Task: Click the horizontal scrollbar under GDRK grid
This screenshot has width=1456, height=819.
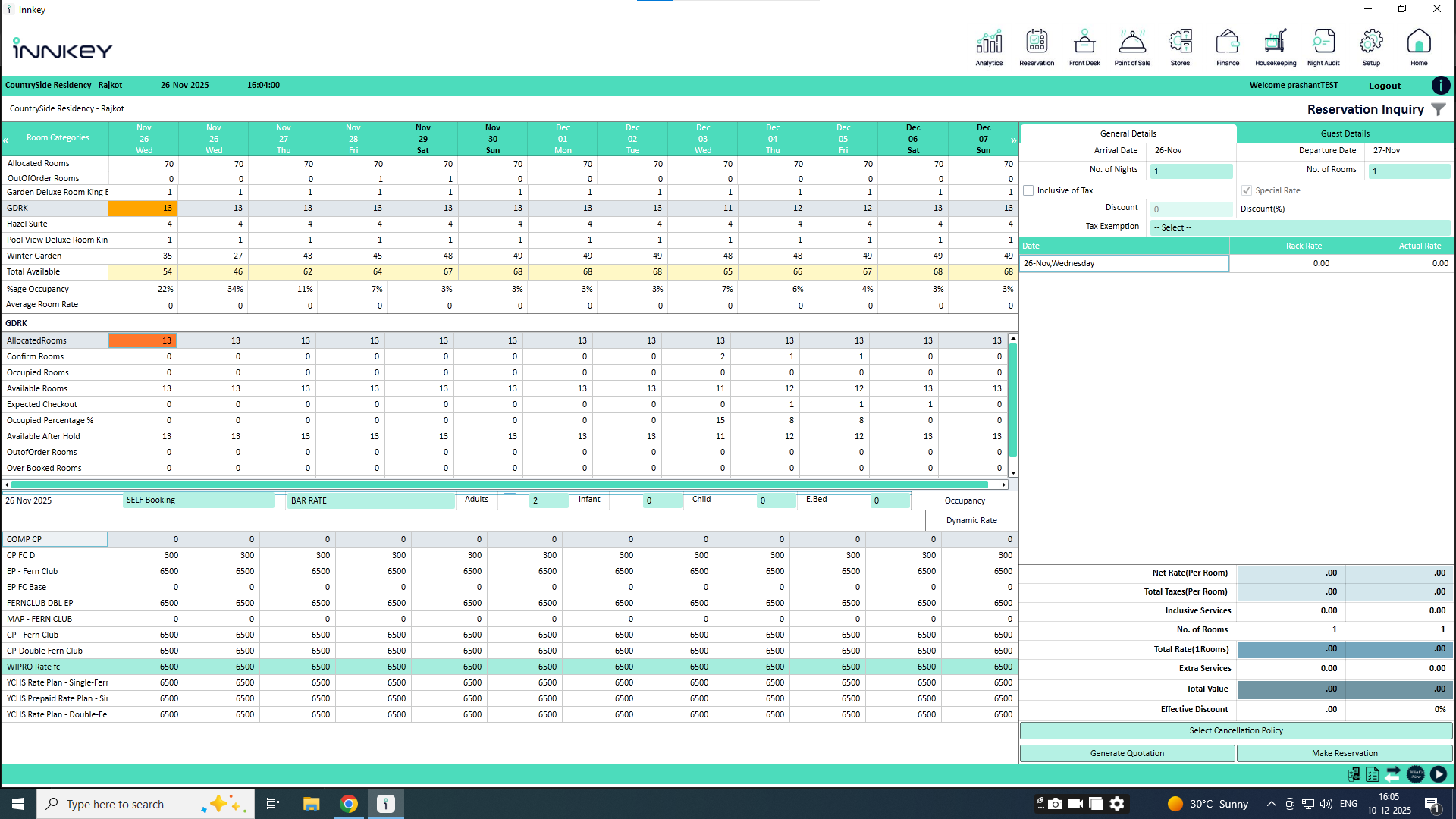Action: point(500,485)
